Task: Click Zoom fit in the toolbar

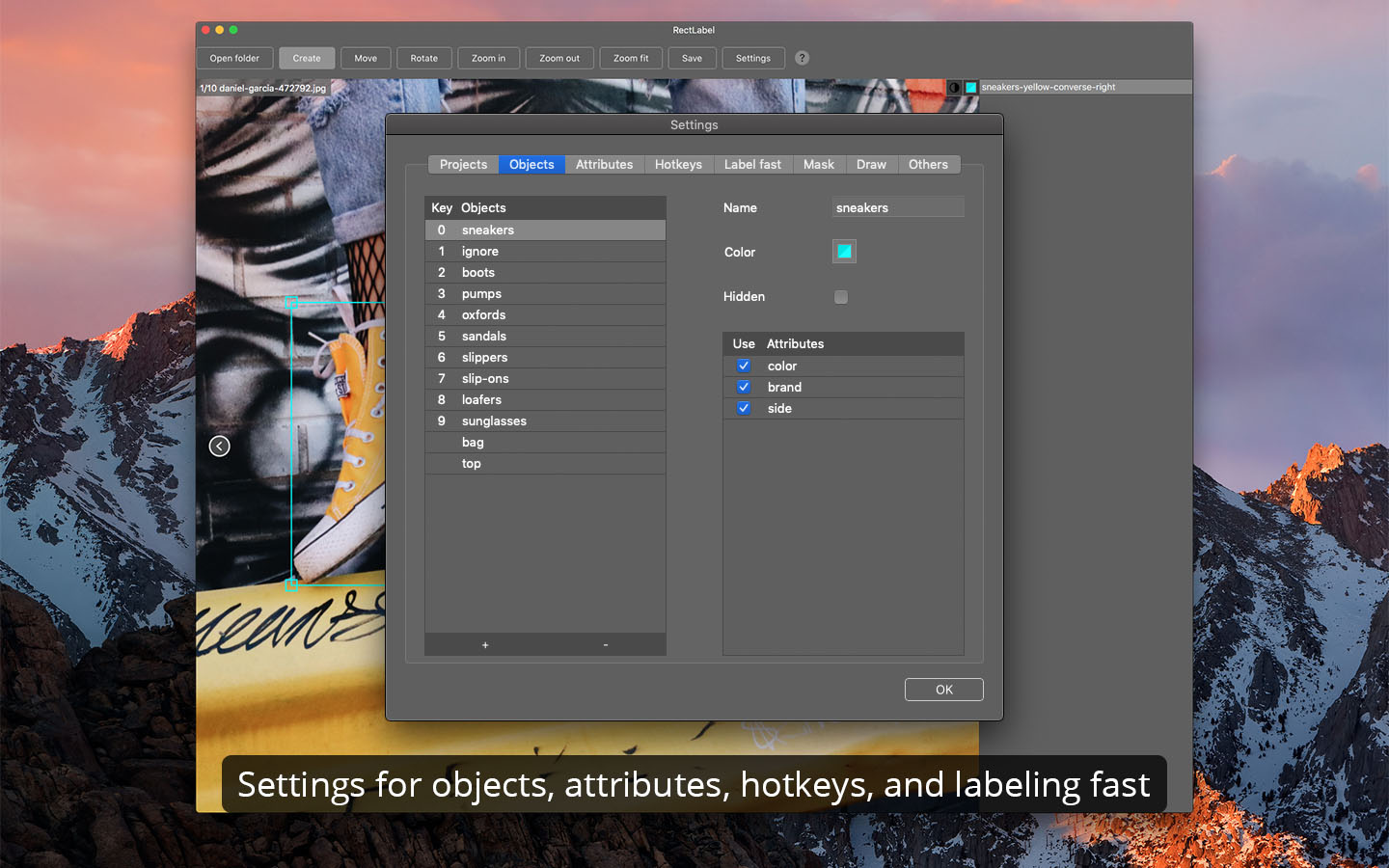Action: point(631,58)
